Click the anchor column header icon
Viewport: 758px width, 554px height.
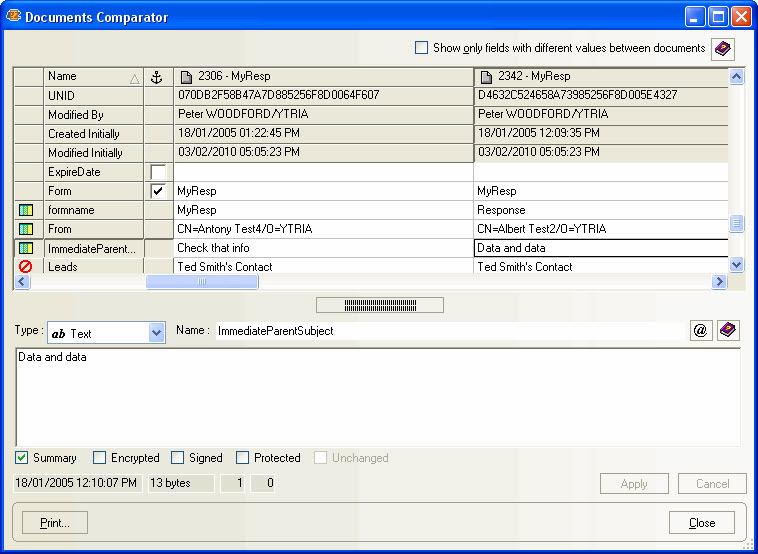coord(155,77)
